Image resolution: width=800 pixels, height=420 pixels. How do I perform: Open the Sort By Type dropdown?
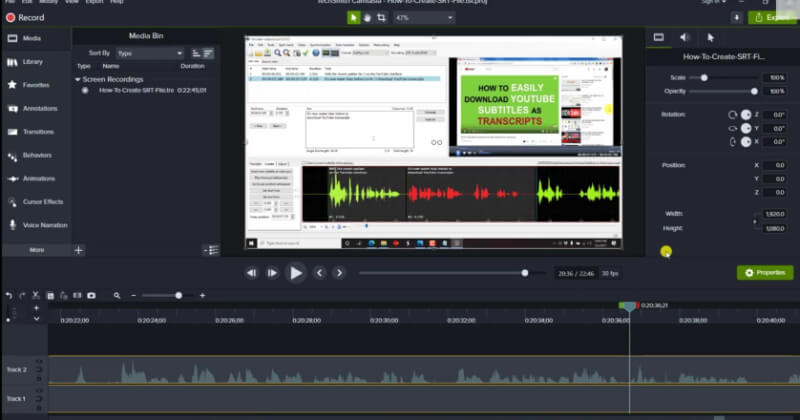point(150,53)
